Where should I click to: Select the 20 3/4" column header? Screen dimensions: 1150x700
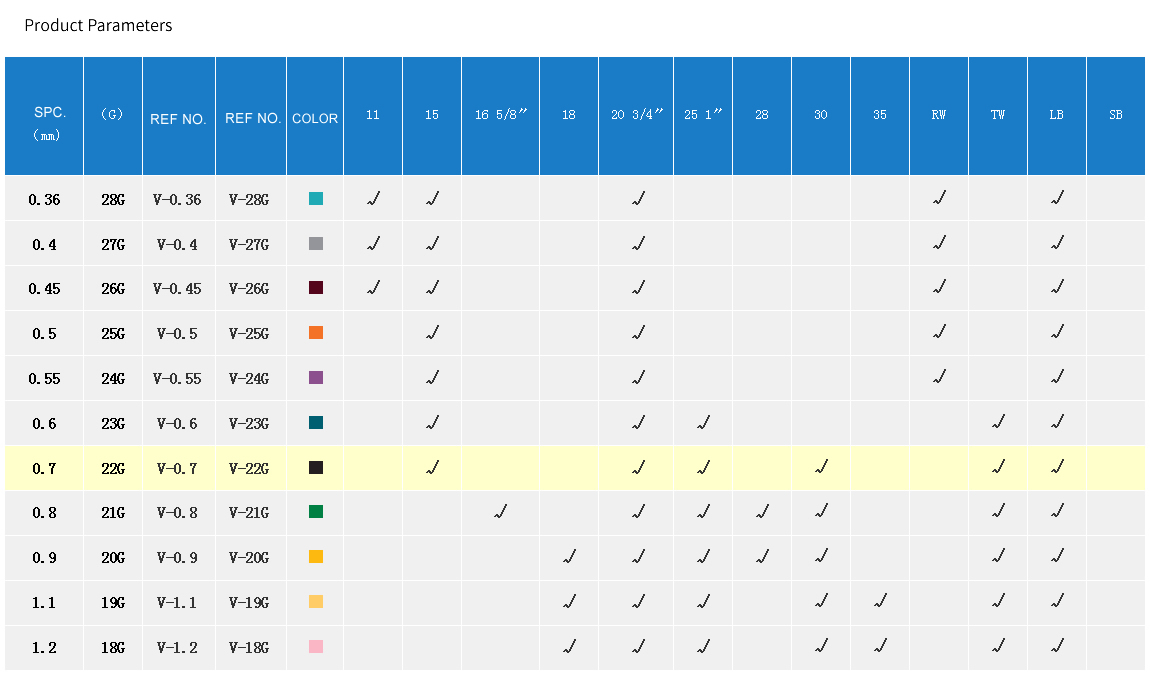click(637, 115)
